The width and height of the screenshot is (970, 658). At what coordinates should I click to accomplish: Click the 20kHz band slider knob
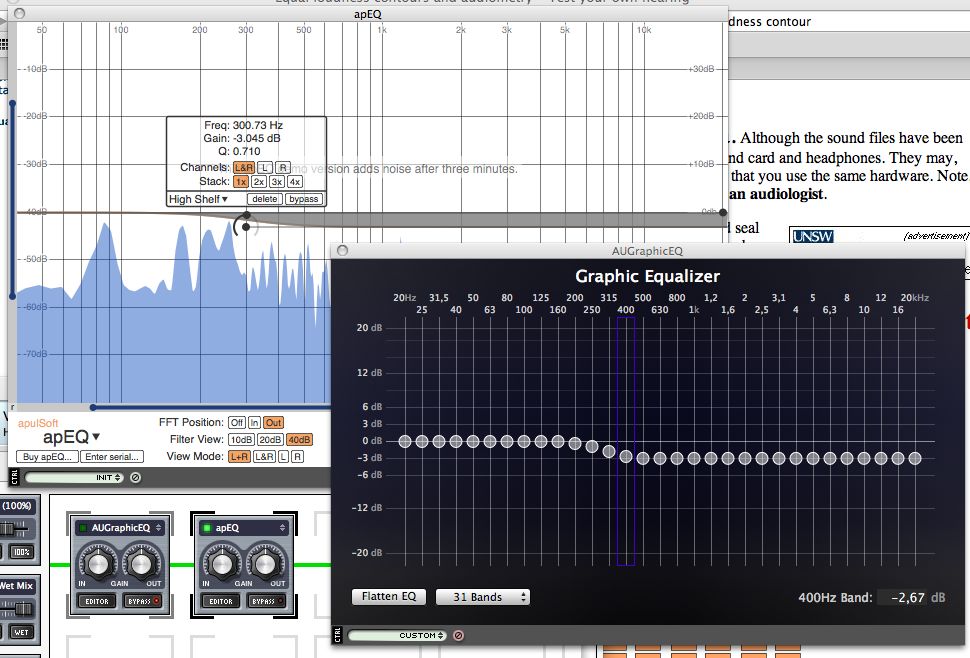coord(915,458)
